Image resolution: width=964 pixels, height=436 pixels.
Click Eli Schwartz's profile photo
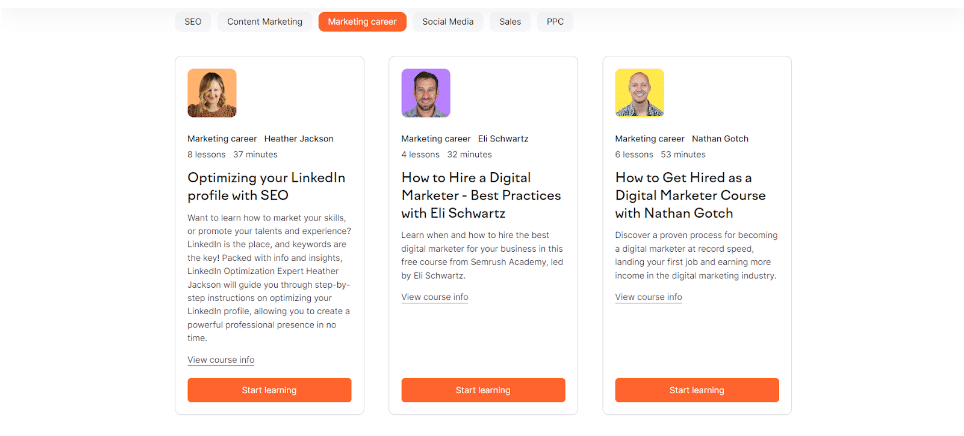click(x=426, y=93)
